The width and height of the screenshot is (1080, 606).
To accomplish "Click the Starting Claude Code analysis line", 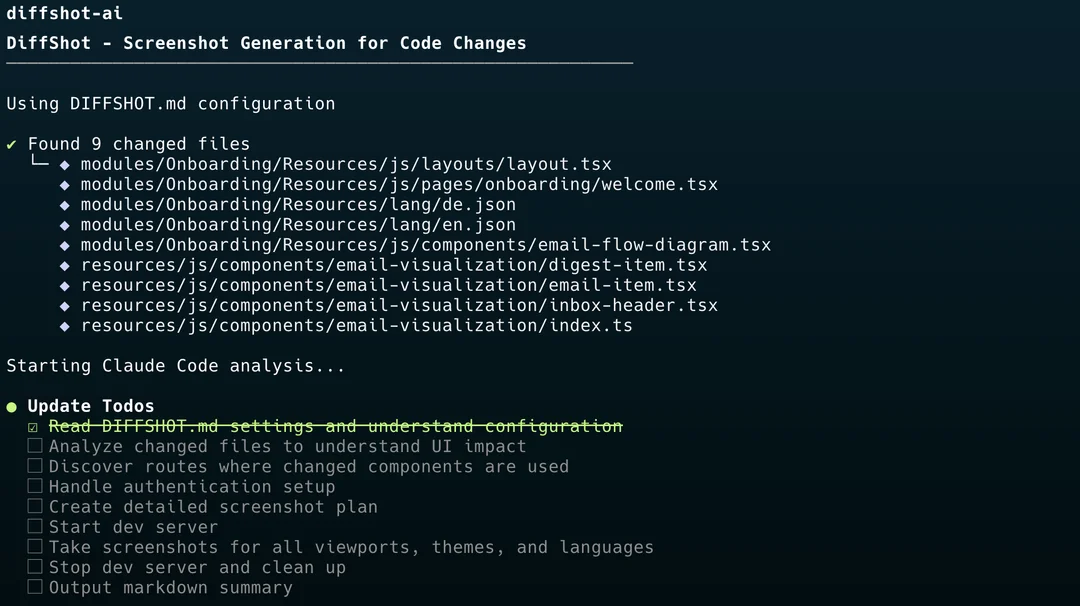I will click(x=176, y=366).
